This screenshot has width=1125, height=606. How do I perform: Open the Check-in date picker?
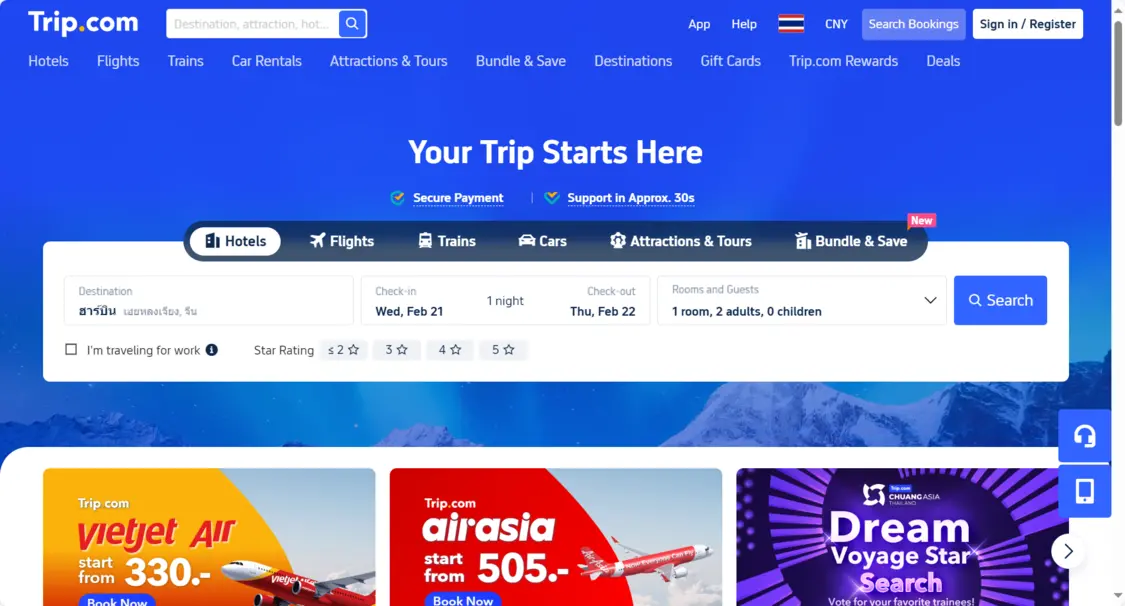[409, 301]
